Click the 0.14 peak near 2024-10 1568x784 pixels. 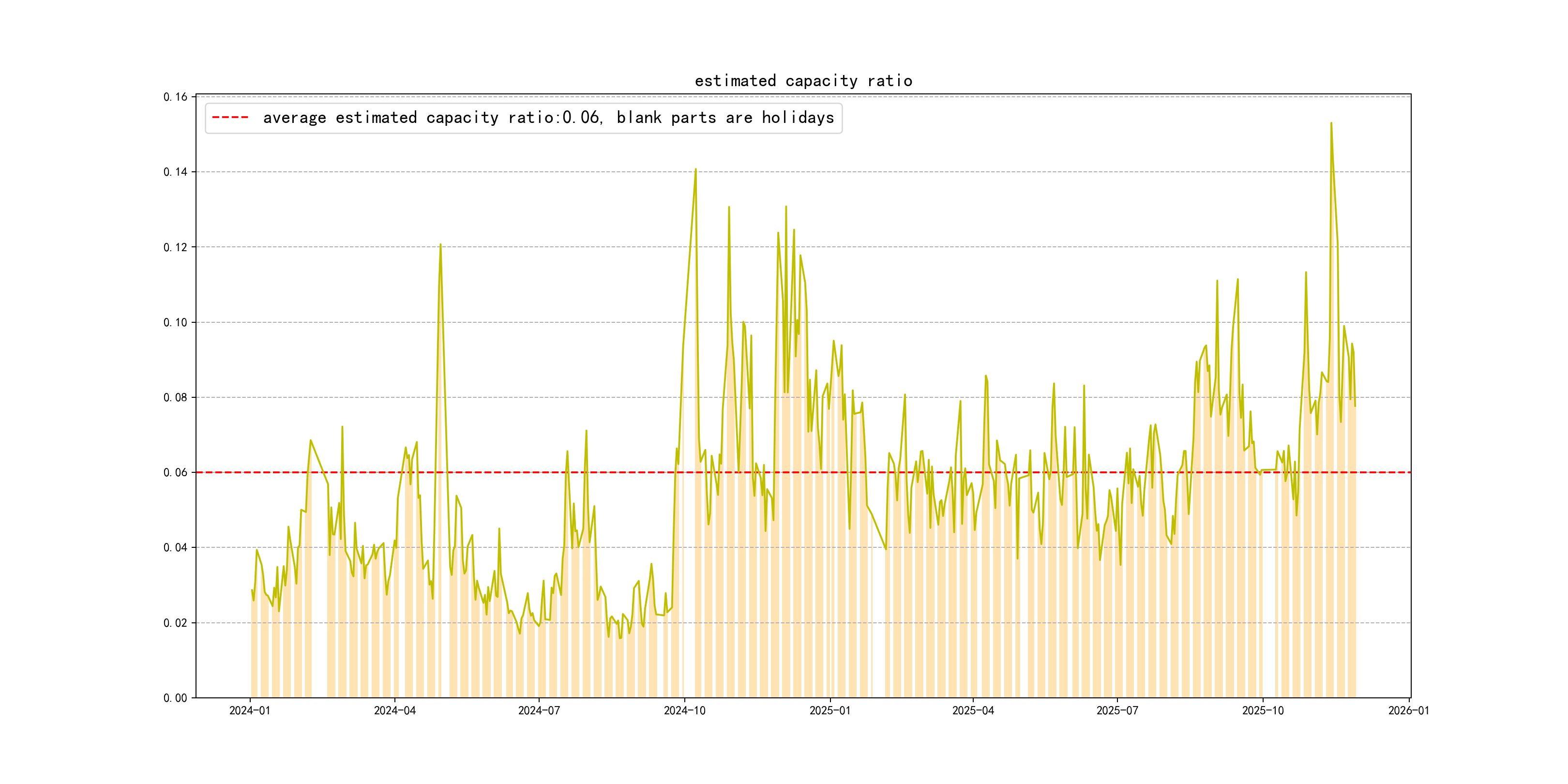tap(696, 170)
